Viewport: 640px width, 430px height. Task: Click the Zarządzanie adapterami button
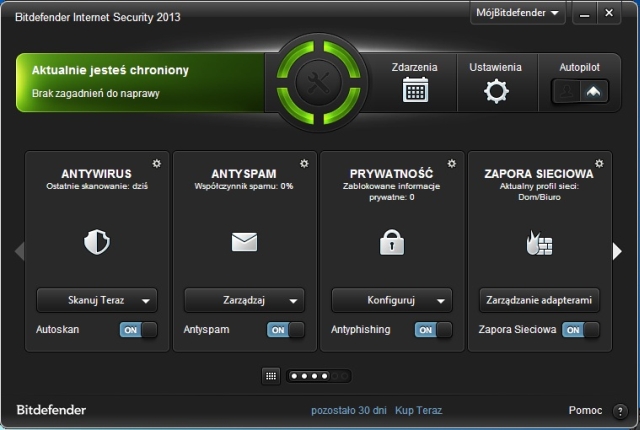[x=540, y=300]
